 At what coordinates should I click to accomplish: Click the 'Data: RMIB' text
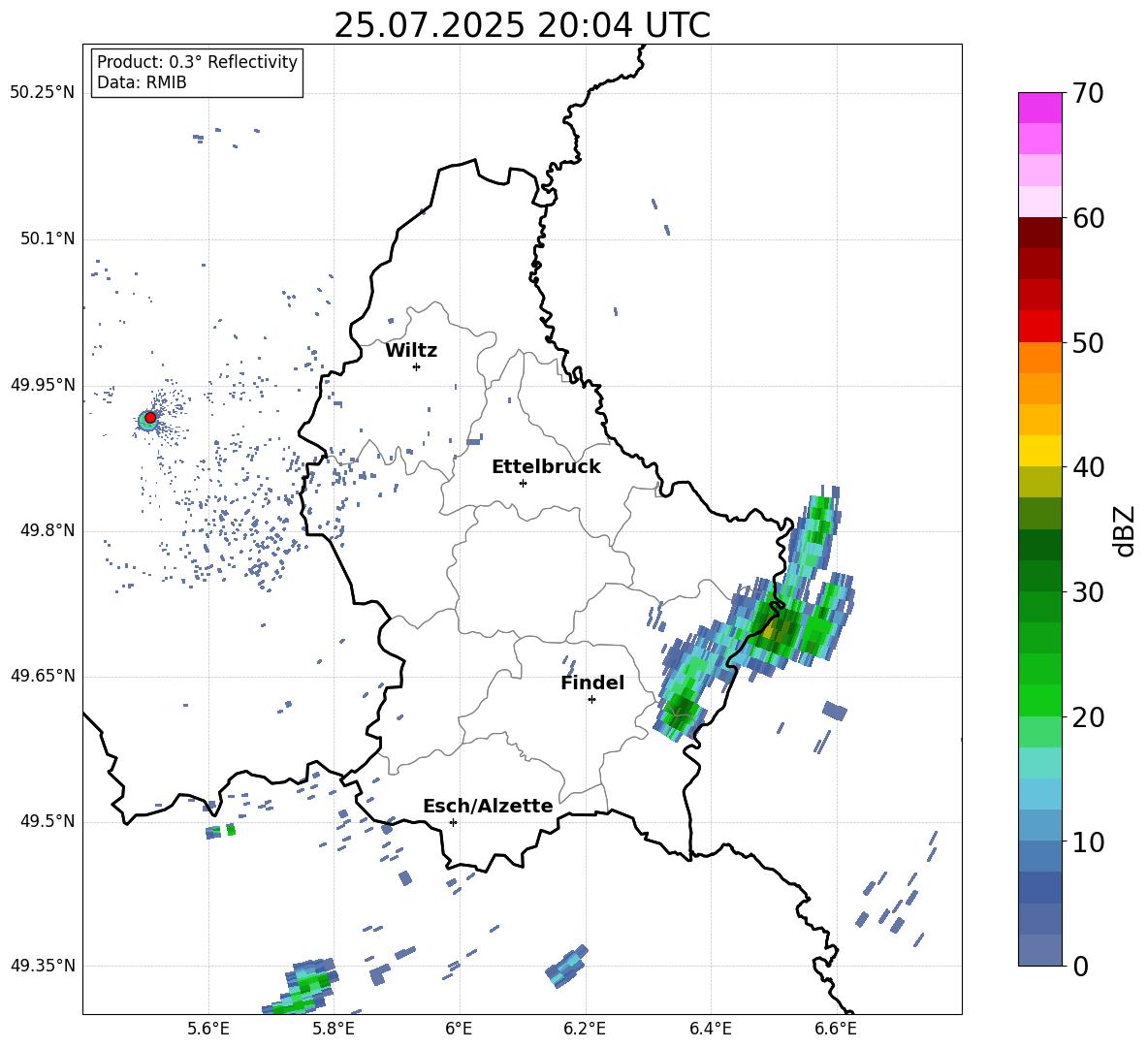(x=142, y=82)
